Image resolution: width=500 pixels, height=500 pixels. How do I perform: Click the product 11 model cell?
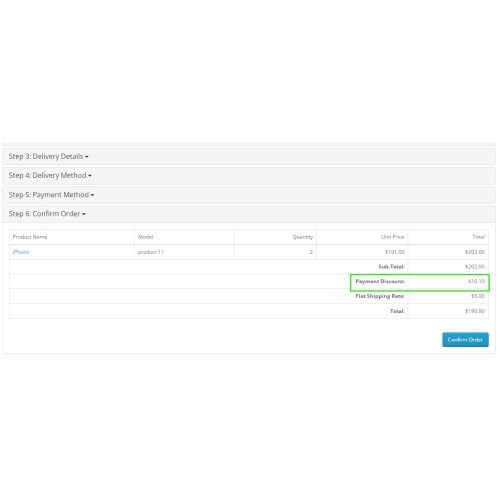click(x=151, y=252)
